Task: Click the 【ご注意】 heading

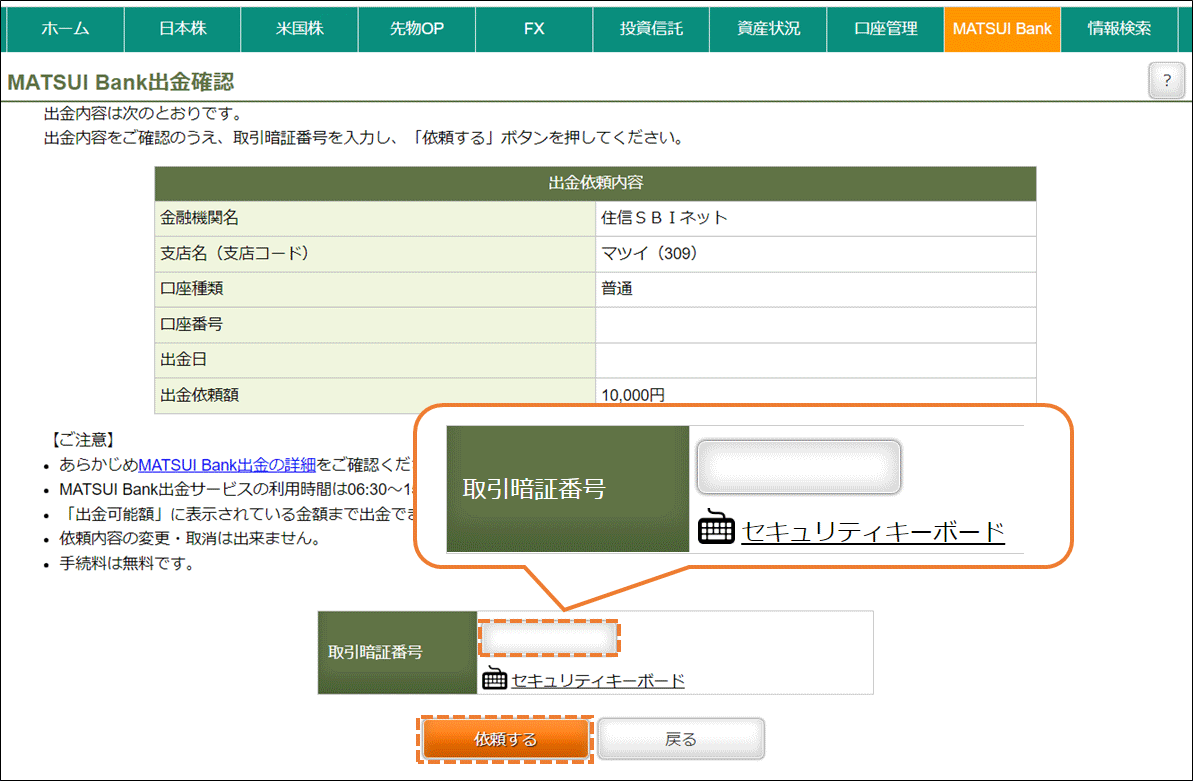Action: (x=82, y=440)
